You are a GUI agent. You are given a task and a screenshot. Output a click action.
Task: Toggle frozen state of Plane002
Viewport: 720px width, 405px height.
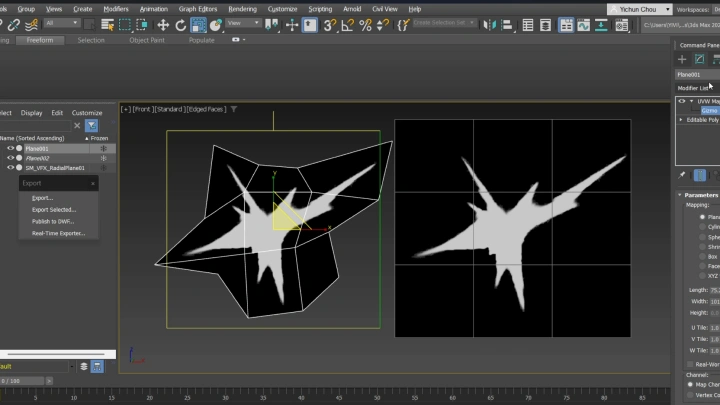point(103,158)
